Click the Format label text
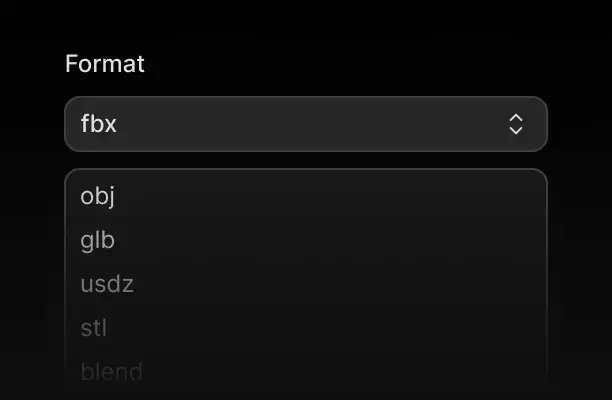 (105, 64)
